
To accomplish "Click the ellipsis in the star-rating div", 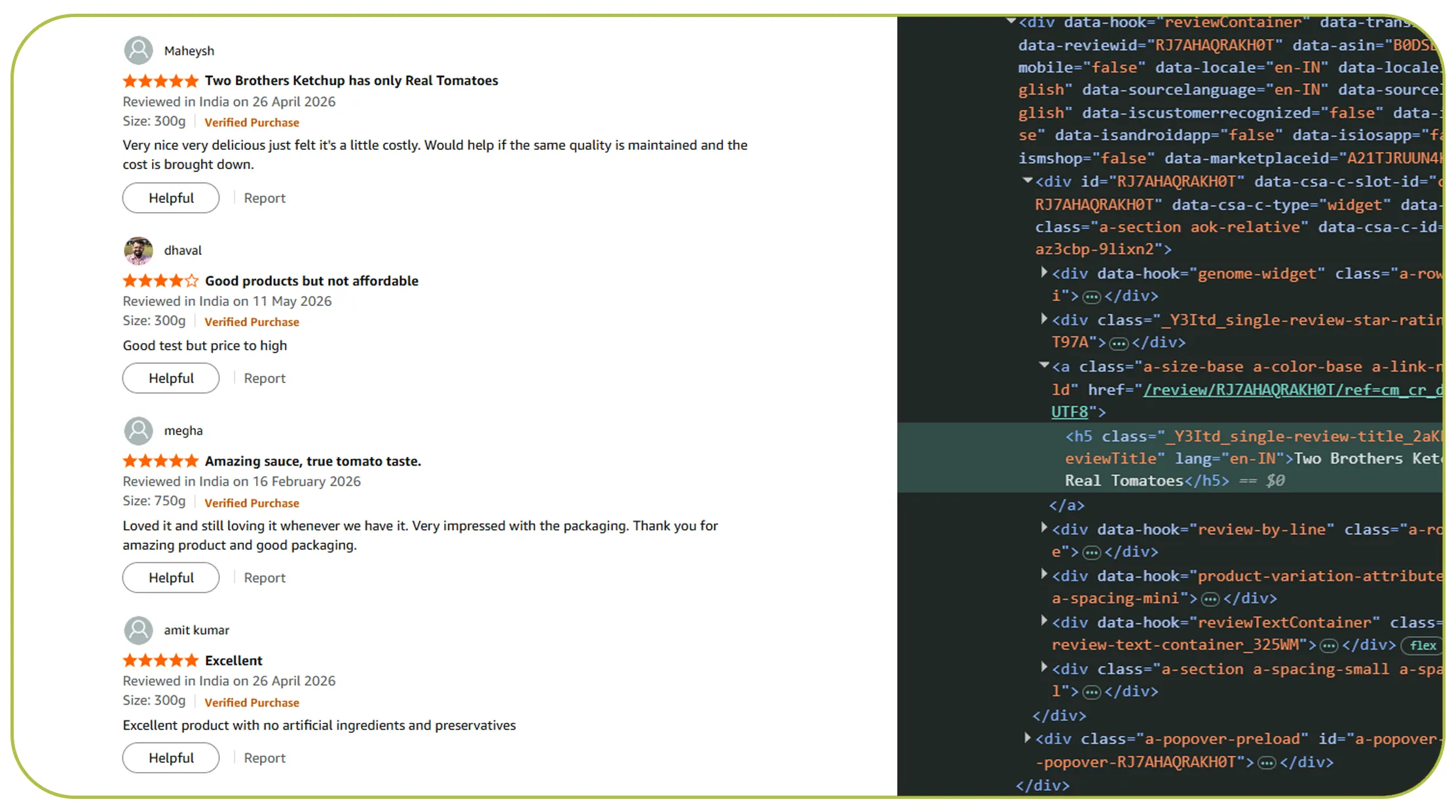I will pos(1119,343).
